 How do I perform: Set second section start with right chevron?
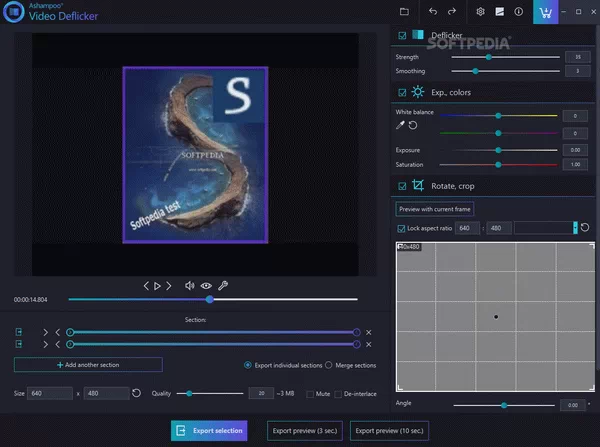point(46,344)
